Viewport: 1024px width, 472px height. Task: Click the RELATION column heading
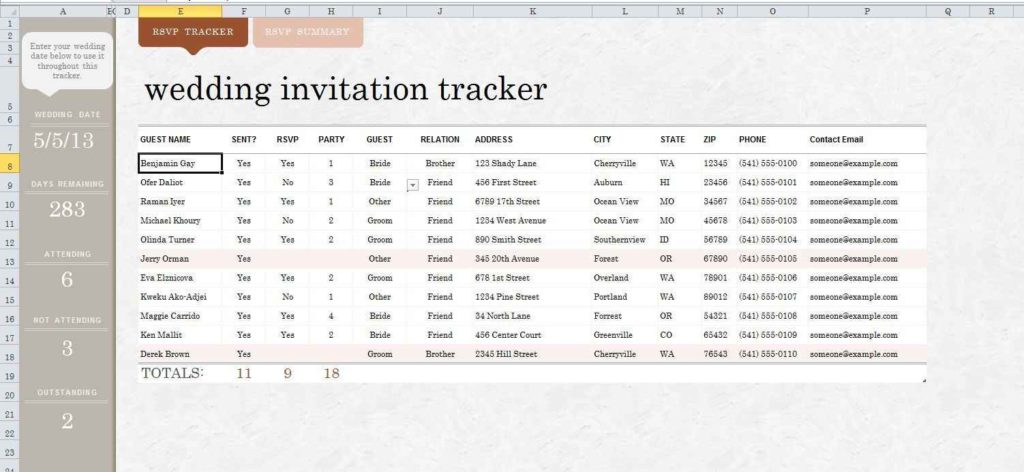pyautogui.click(x=440, y=140)
